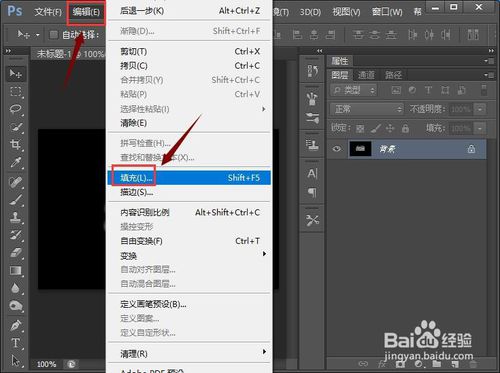The width and height of the screenshot is (500, 373).
Task: Open the layer filter type dropdown (类型)
Action: 354,90
